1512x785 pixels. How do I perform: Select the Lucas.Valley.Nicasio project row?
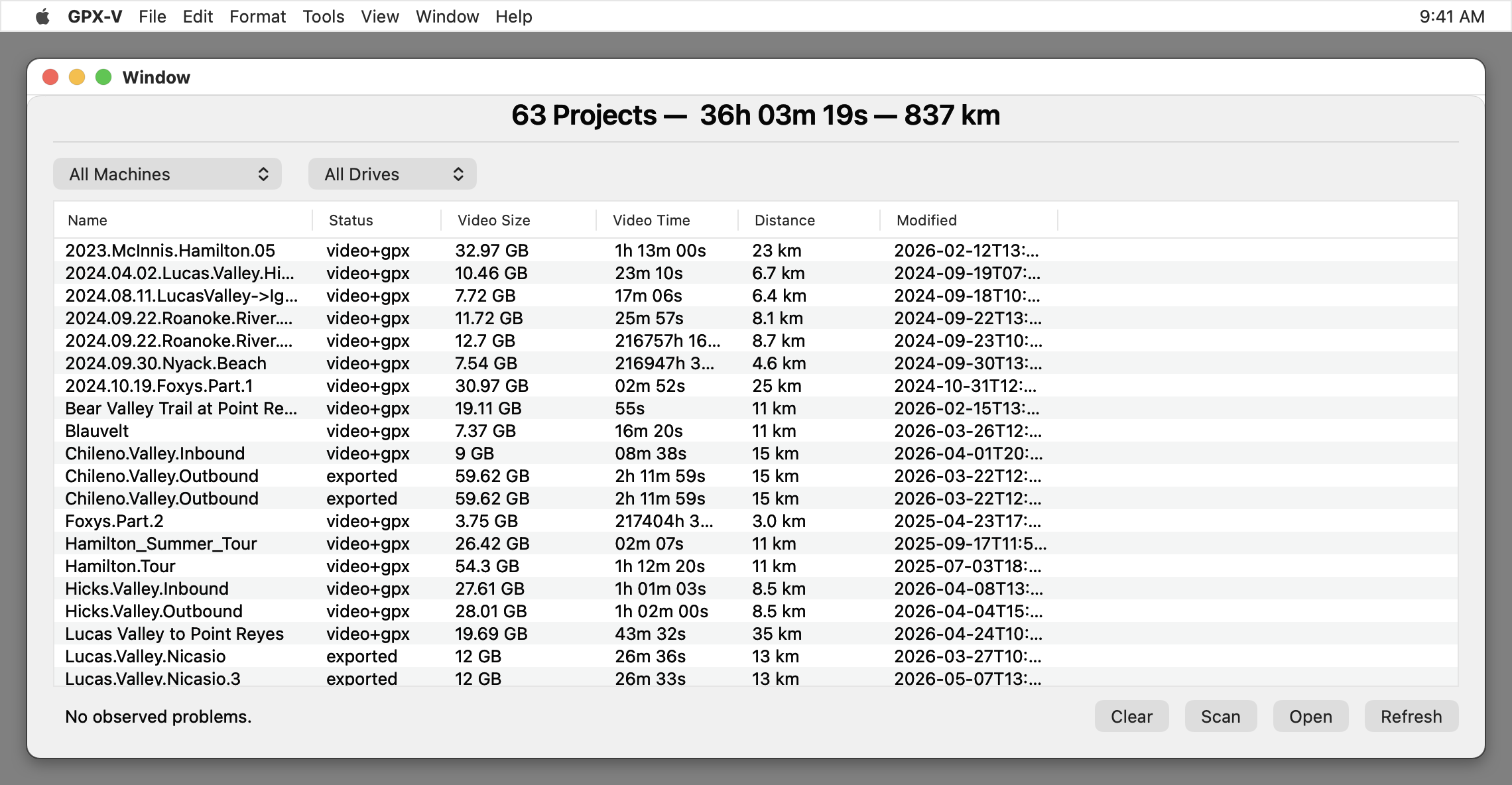[x=756, y=656]
